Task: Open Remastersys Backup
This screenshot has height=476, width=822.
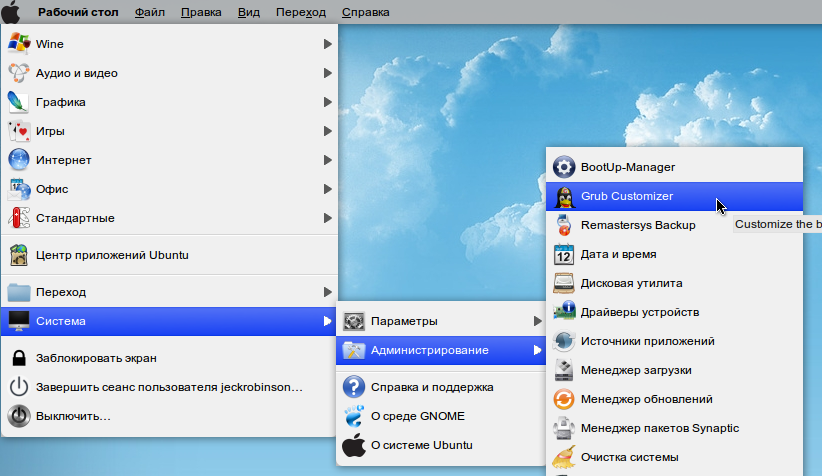Action: [x=674, y=225]
